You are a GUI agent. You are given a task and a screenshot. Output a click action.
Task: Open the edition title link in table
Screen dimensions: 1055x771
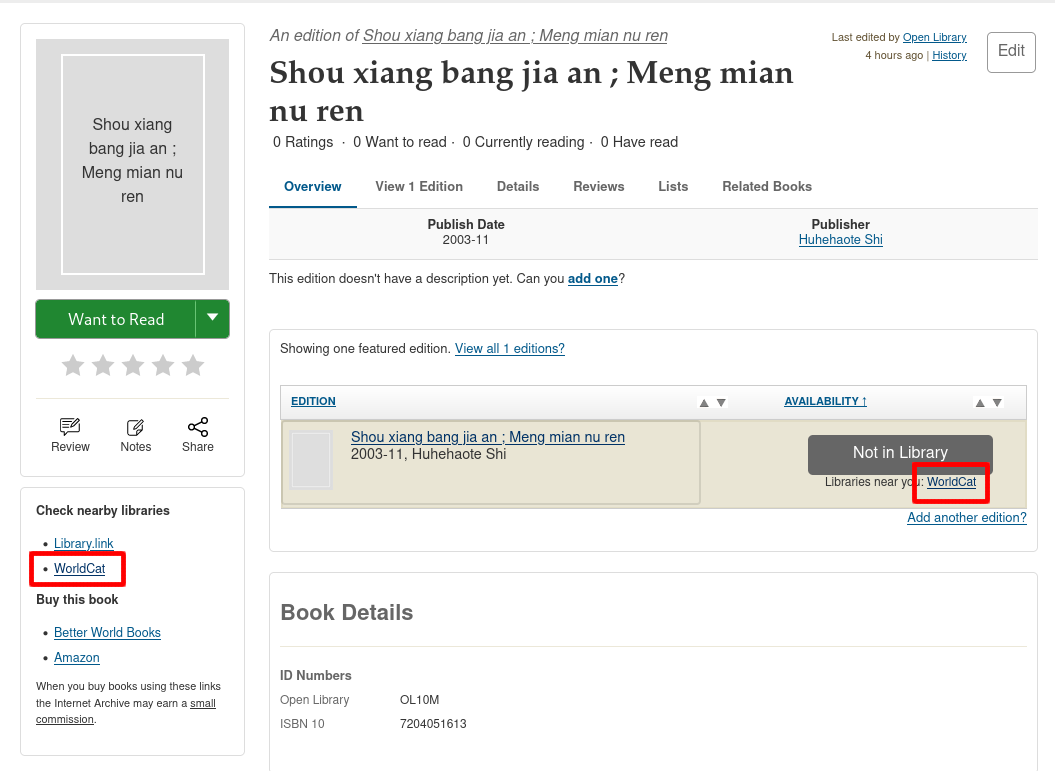tap(488, 437)
